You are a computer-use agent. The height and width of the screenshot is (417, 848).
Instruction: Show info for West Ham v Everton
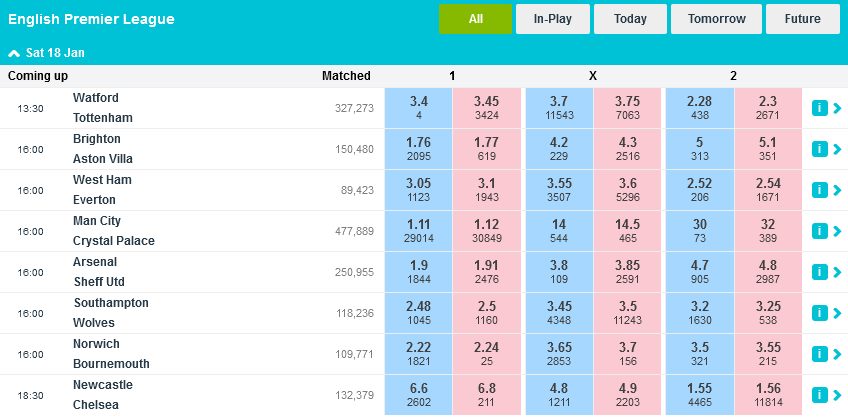pos(819,190)
